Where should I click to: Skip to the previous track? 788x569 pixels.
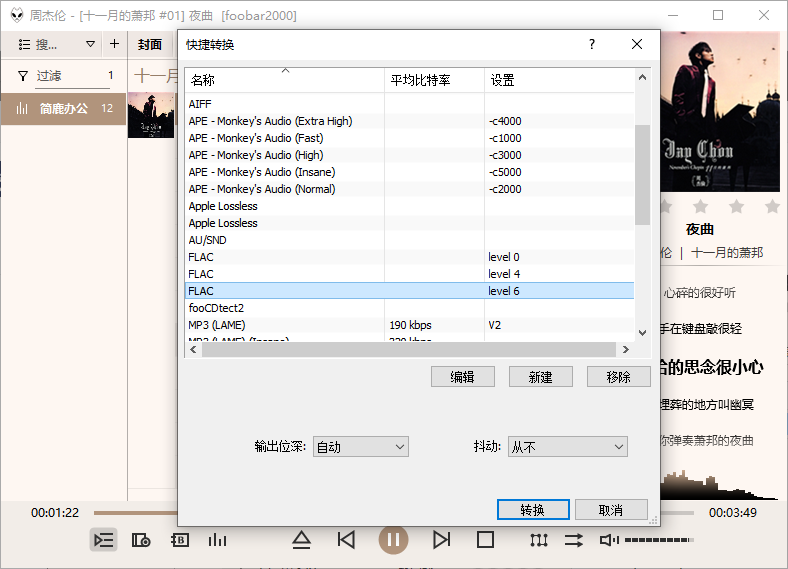pyautogui.click(x=346, y=540)
